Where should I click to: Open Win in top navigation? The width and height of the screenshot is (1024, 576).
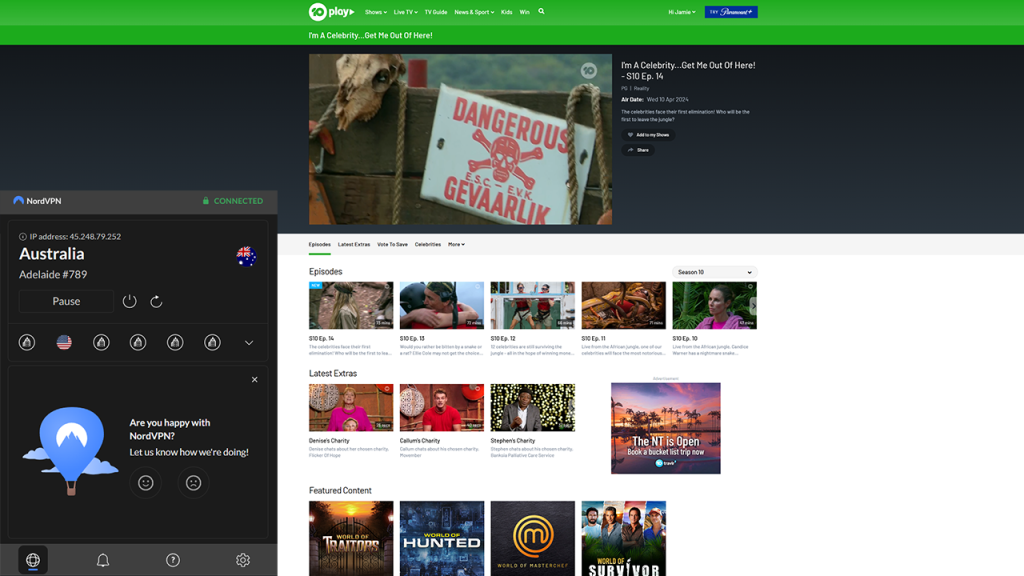click(x=524, y=12)
